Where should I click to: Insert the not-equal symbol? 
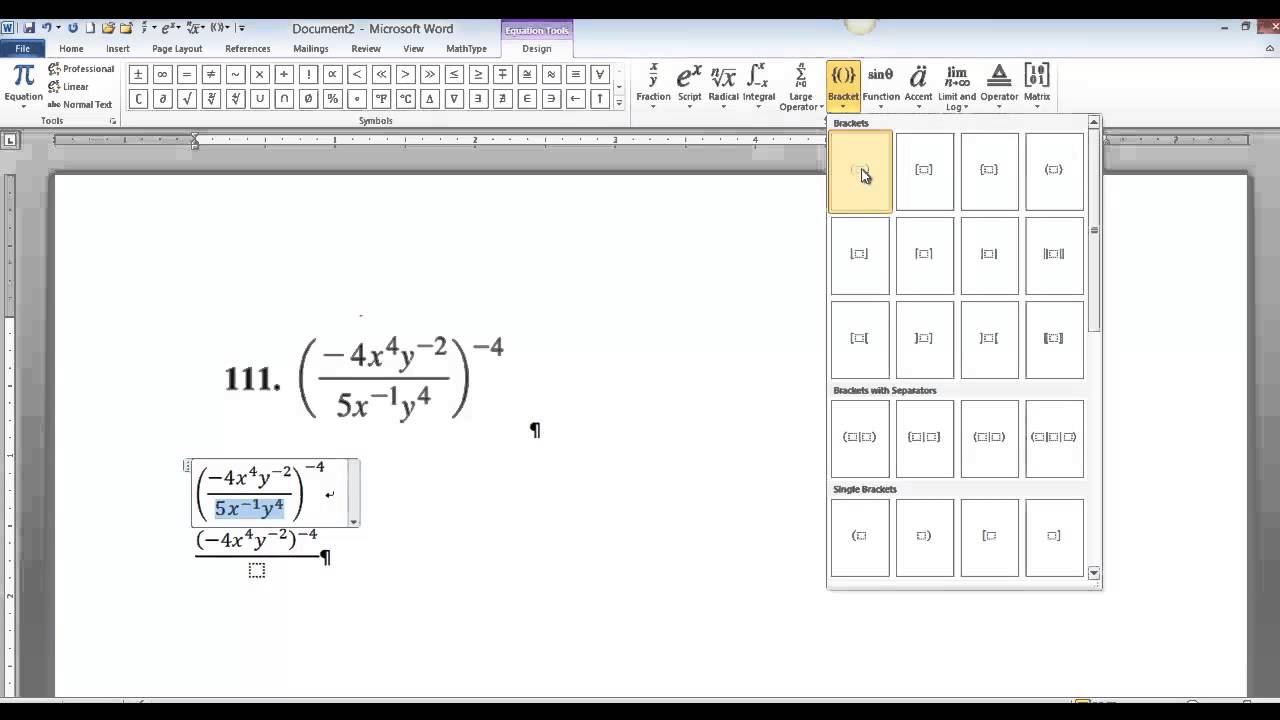click(211, 74)
